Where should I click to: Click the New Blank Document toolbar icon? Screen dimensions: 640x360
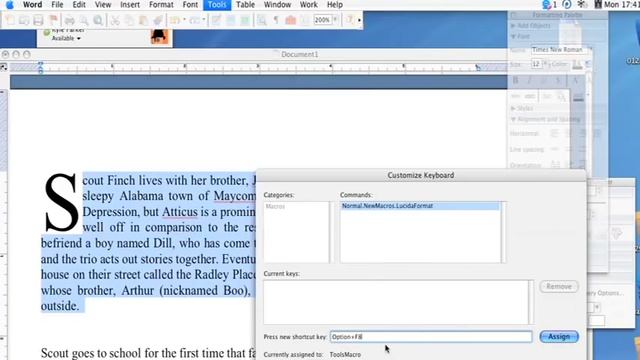[x=9, y=20]
